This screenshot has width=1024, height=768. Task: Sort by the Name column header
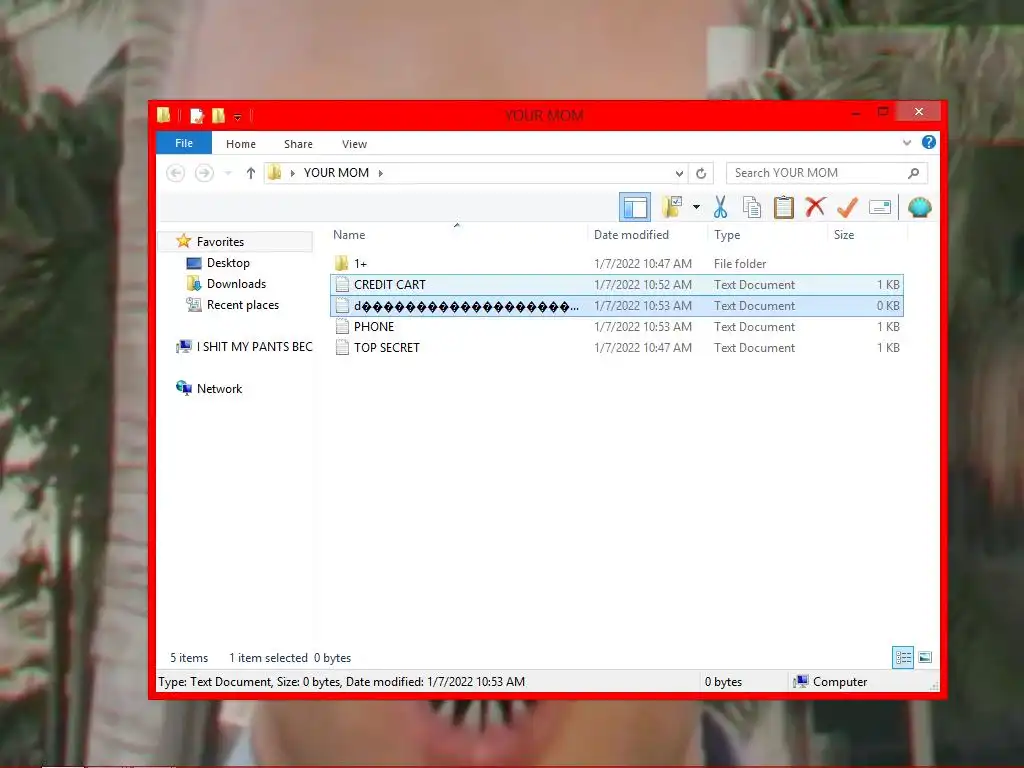349,235
